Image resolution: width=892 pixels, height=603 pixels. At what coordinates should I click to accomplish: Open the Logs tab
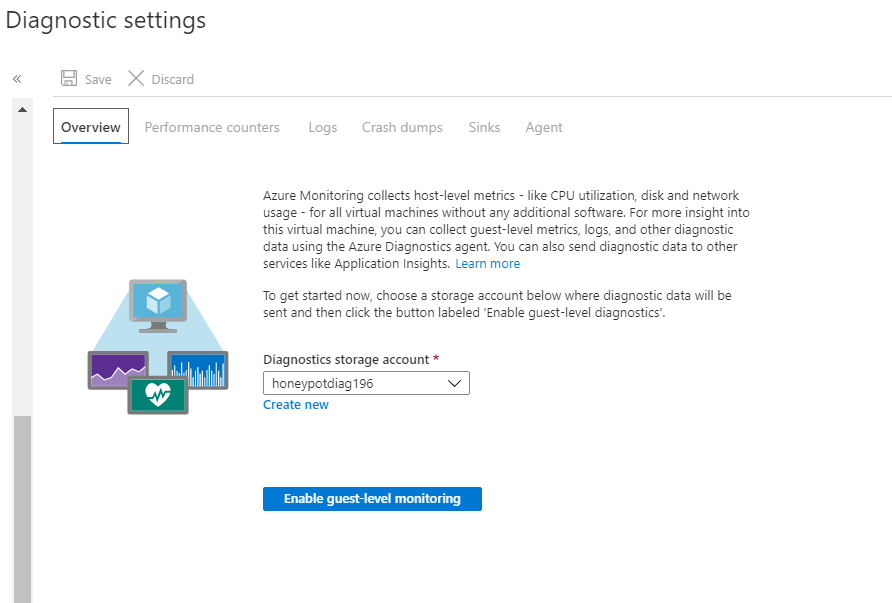click(322, 126)
